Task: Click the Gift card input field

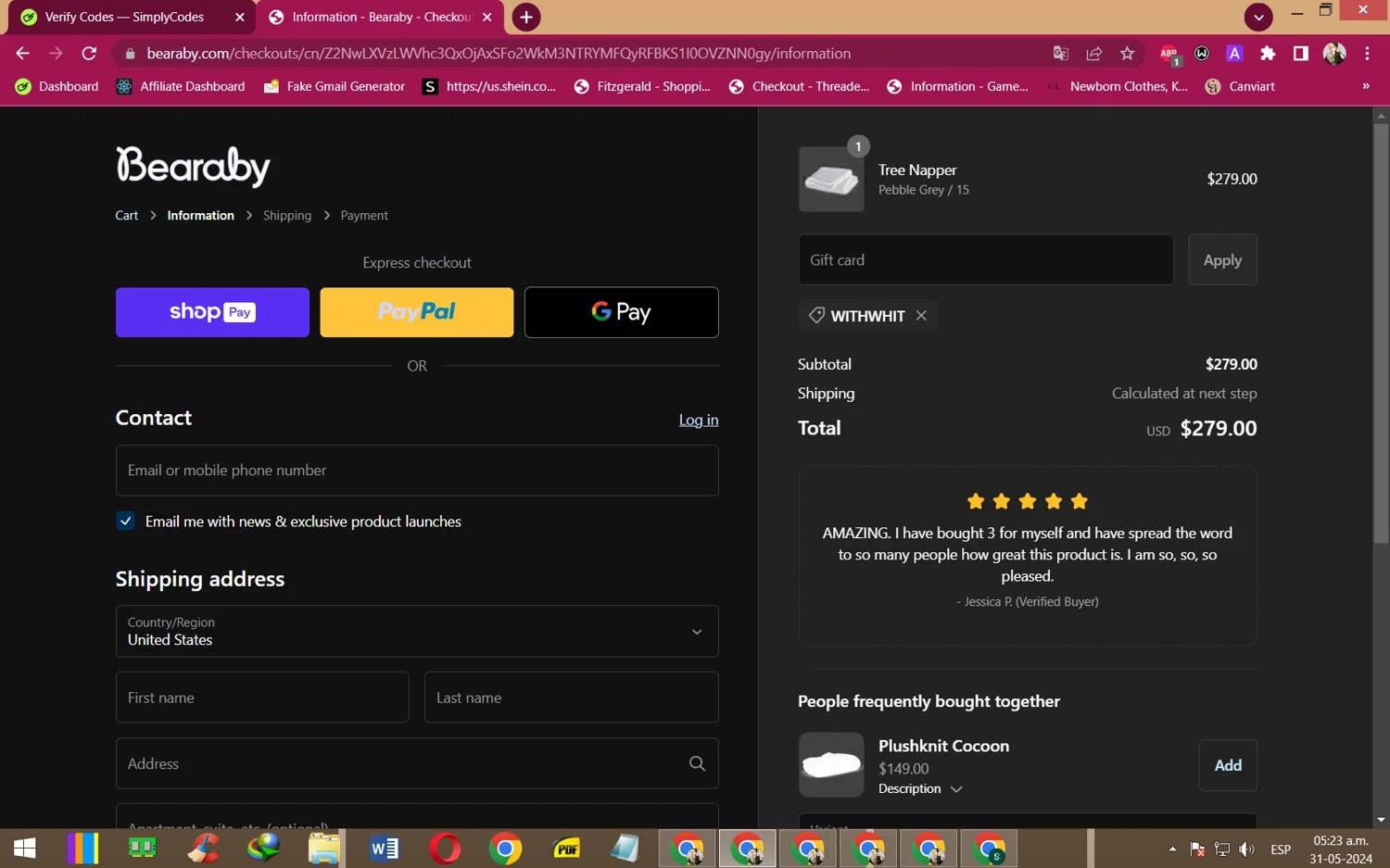Action: (x=986, y=260)
